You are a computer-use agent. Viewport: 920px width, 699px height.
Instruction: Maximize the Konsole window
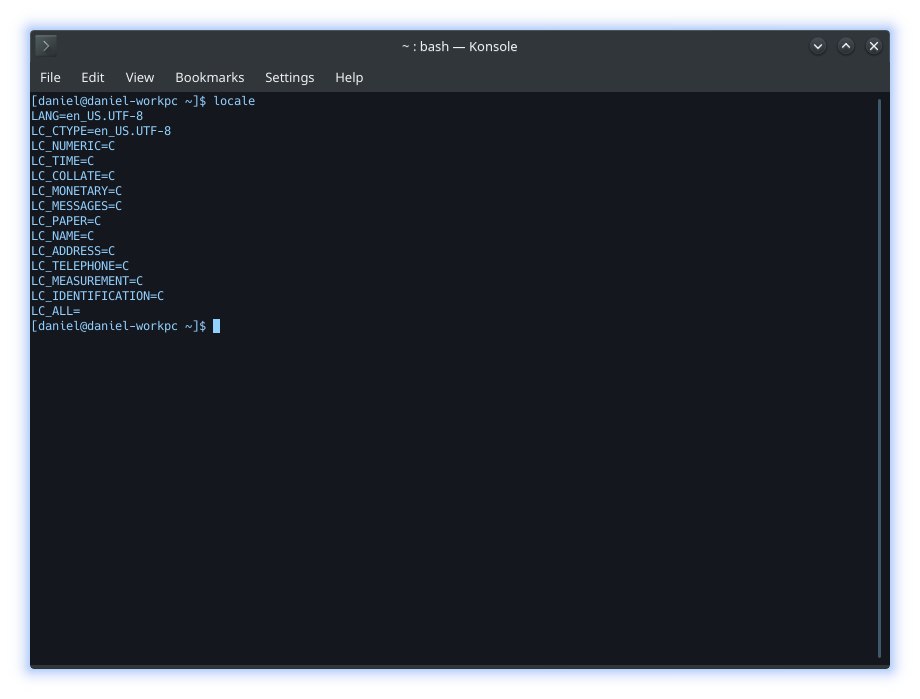tap(845, 46)
